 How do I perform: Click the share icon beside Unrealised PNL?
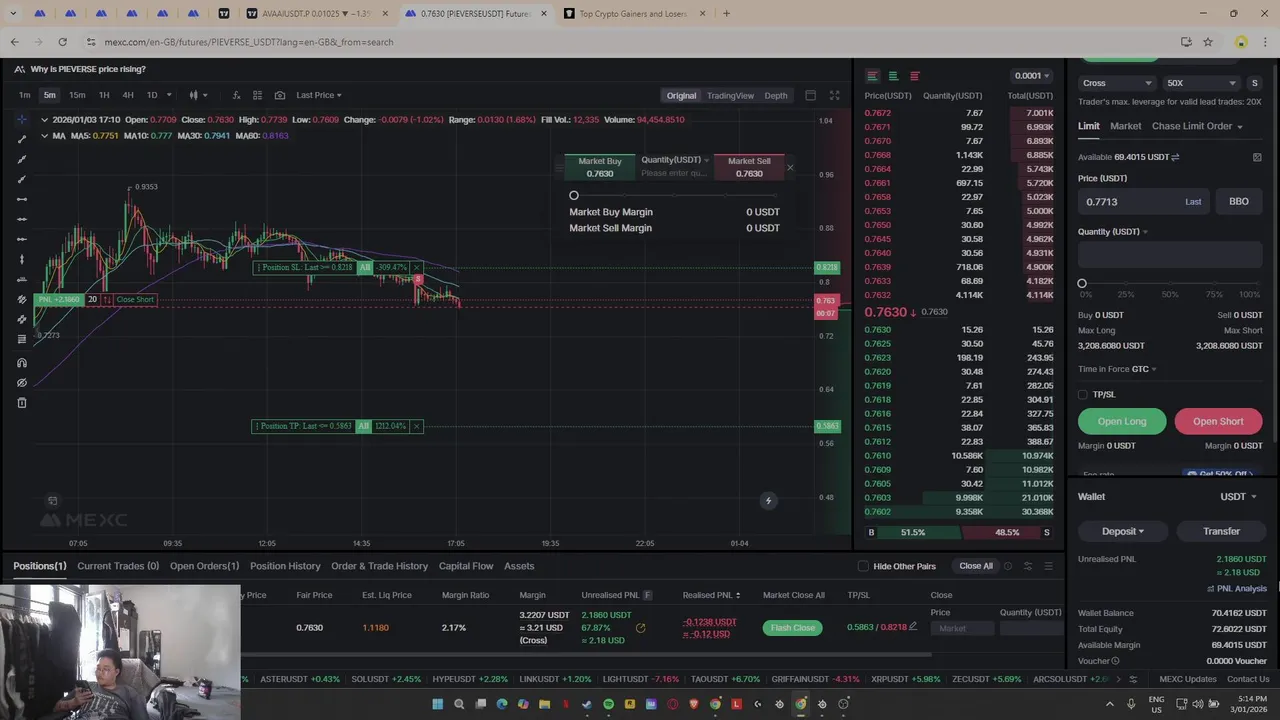tap(640, 628)
